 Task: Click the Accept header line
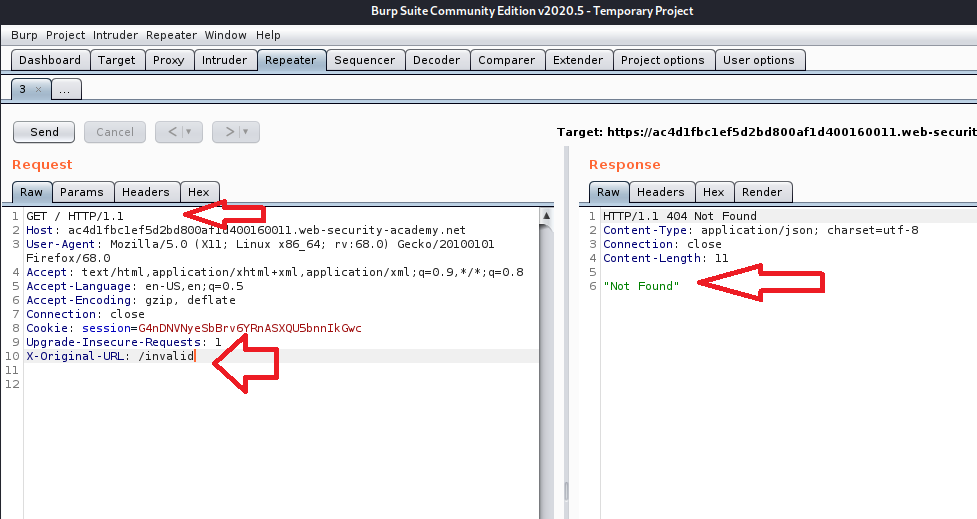275,272
